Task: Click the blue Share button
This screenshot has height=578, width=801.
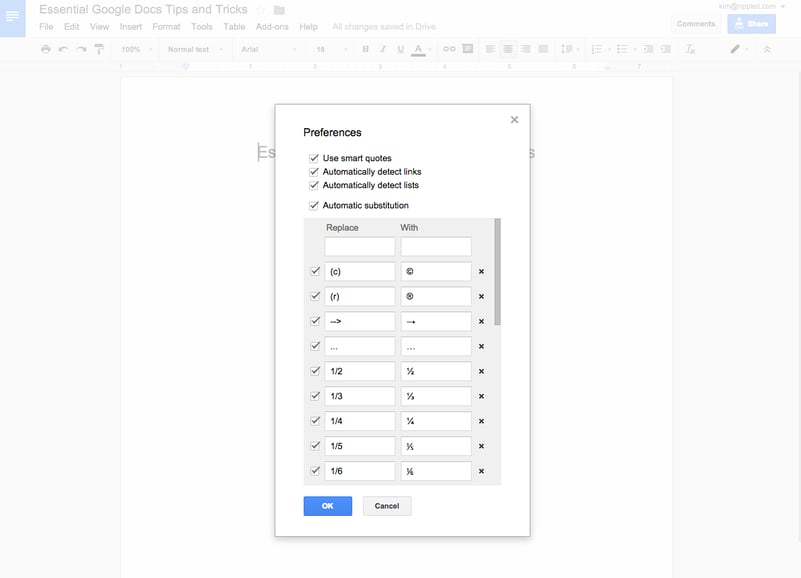Action: click(751, 24)
